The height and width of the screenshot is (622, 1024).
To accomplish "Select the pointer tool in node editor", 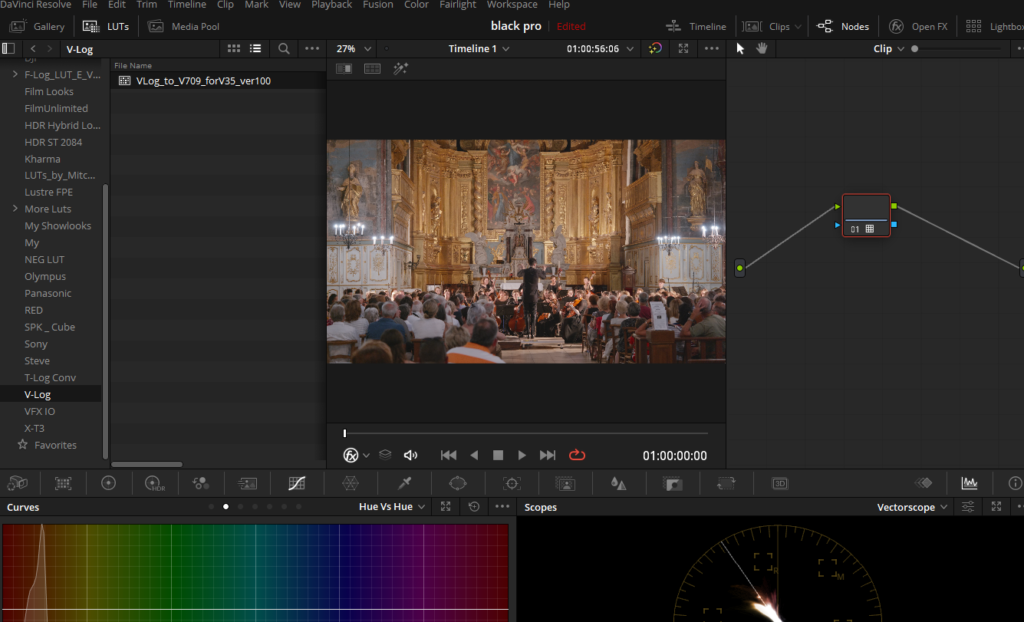I will click(740, 48).
